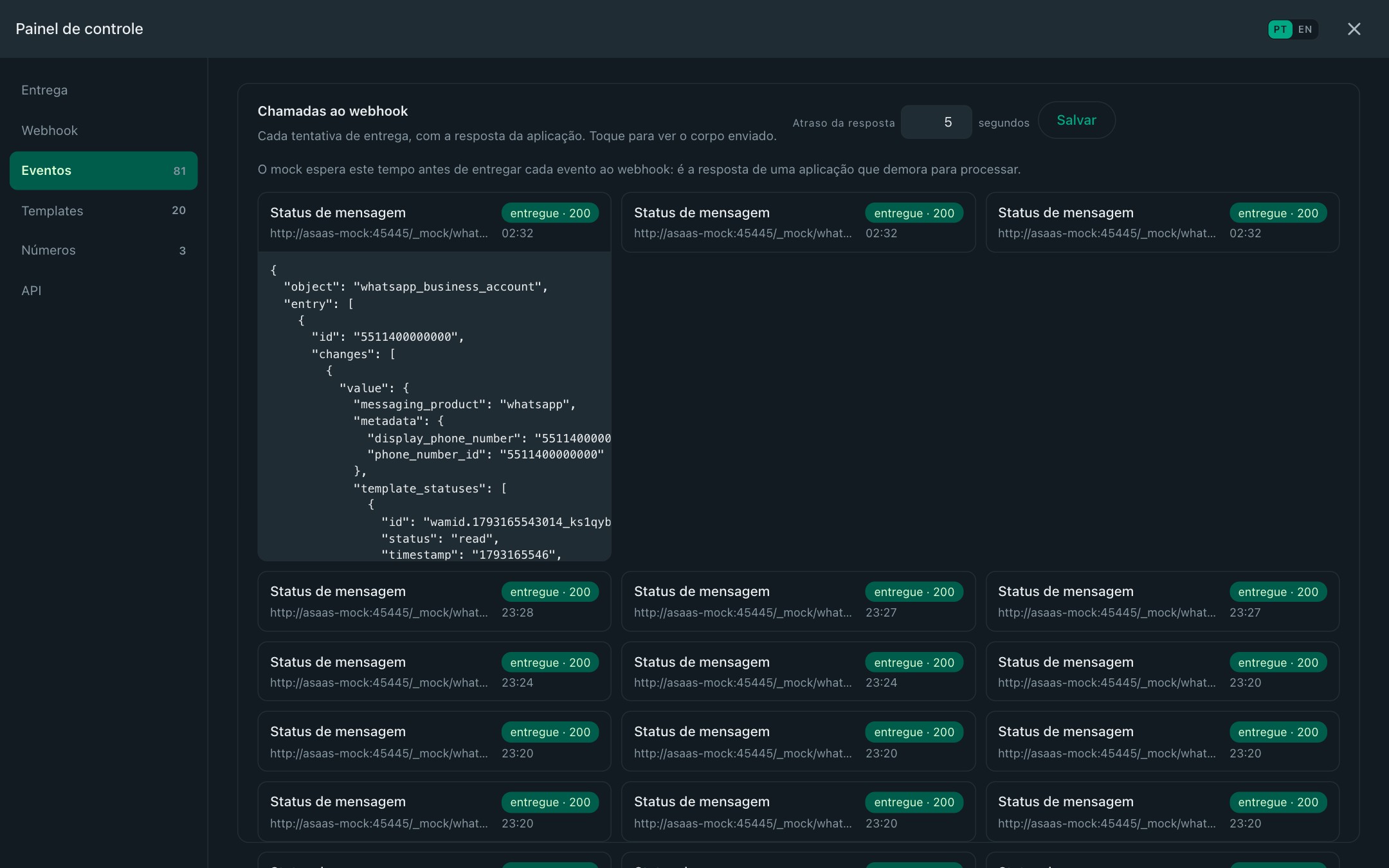
Task: Close the Painel de controle panel
Action: pos(1354,29)
